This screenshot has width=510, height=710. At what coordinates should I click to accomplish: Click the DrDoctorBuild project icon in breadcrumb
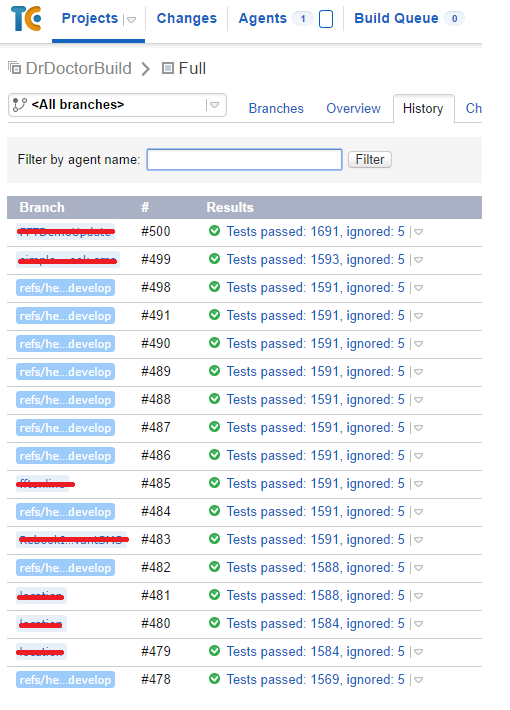pos(14,68)
